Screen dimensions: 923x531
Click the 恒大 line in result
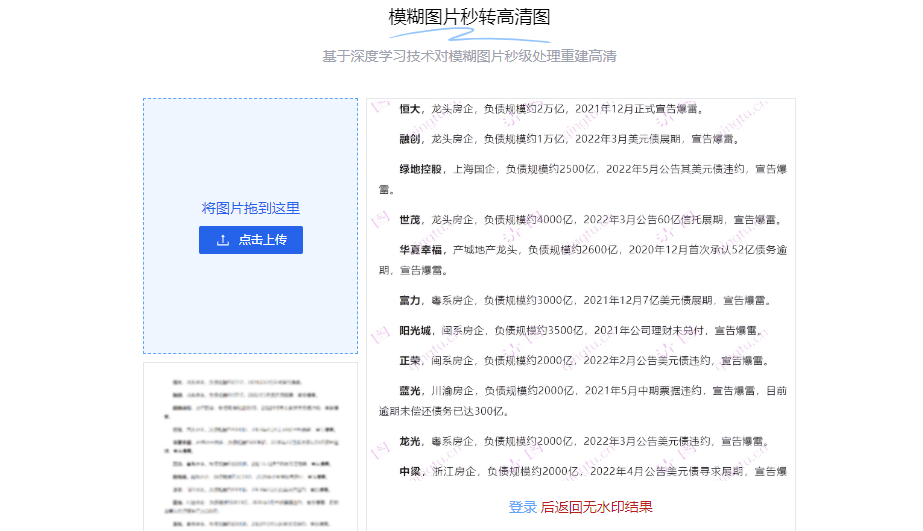point(552,109)
